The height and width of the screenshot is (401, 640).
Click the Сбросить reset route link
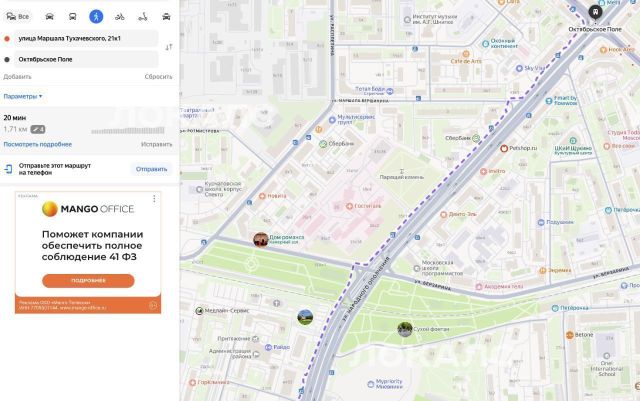pyautogui.click(x=158, y=76)
